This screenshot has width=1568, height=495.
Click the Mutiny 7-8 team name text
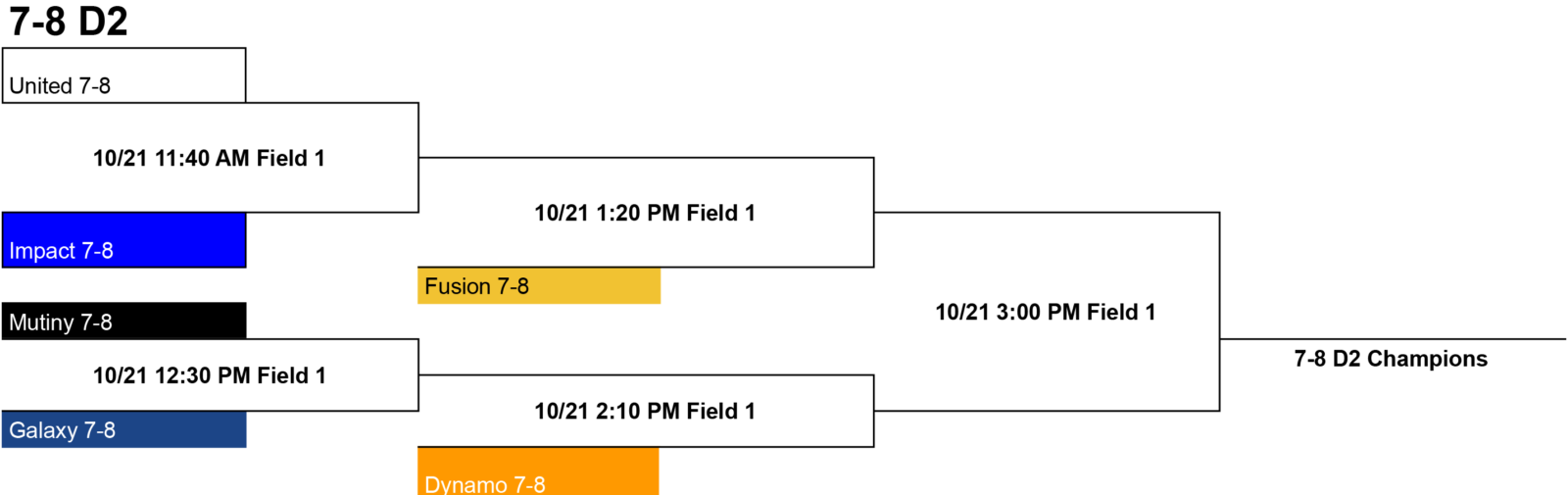[60, 322]
